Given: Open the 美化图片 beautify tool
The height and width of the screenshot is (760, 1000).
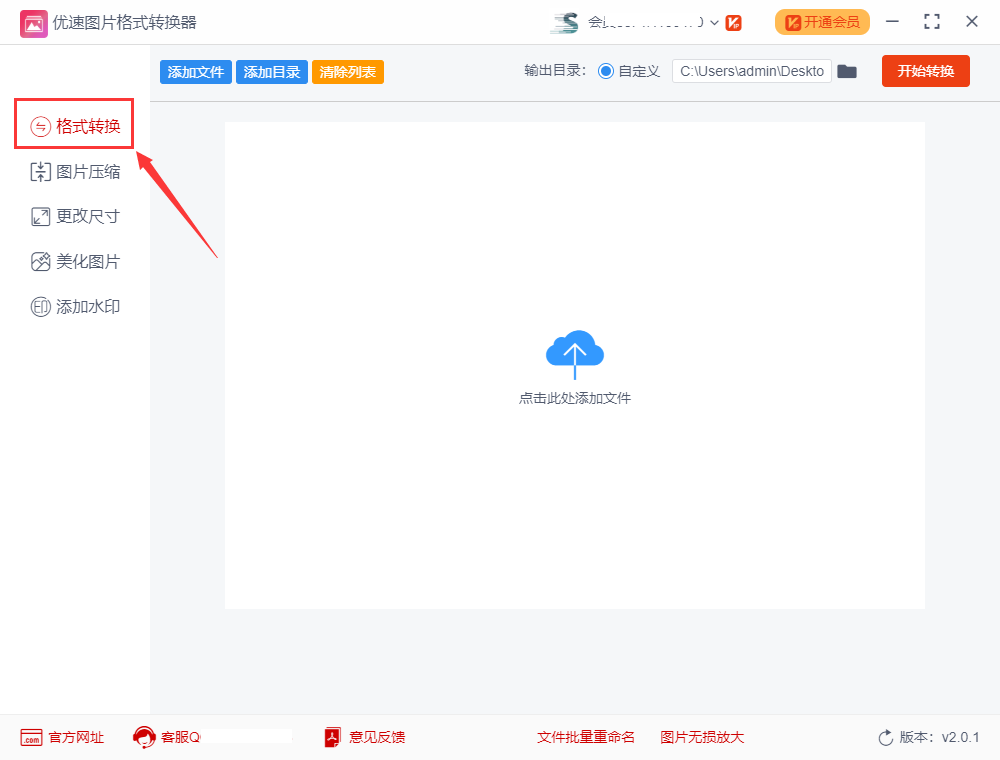Looking at the screenshot, I should (75, 260).
